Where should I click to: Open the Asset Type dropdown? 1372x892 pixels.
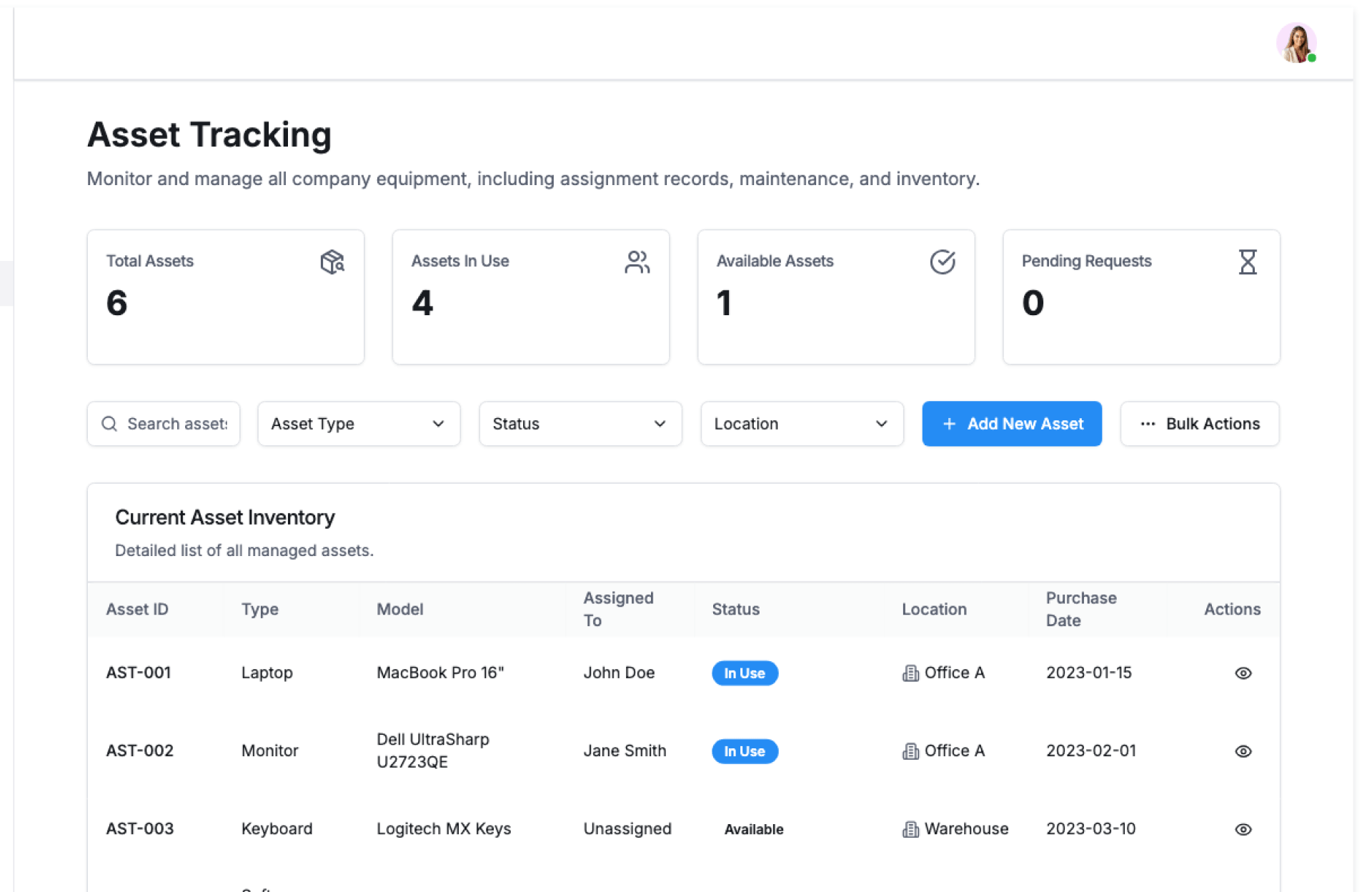tap(358, 424)
